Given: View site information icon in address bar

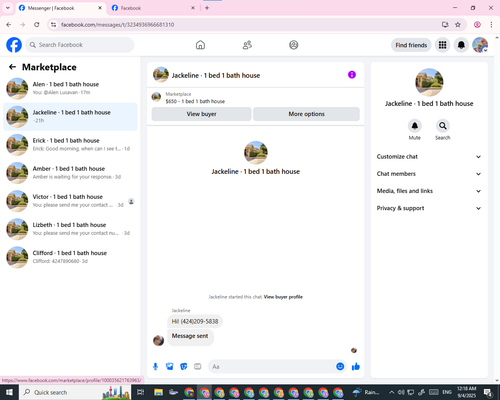Looking at the screenshot, I should [53, 24].
